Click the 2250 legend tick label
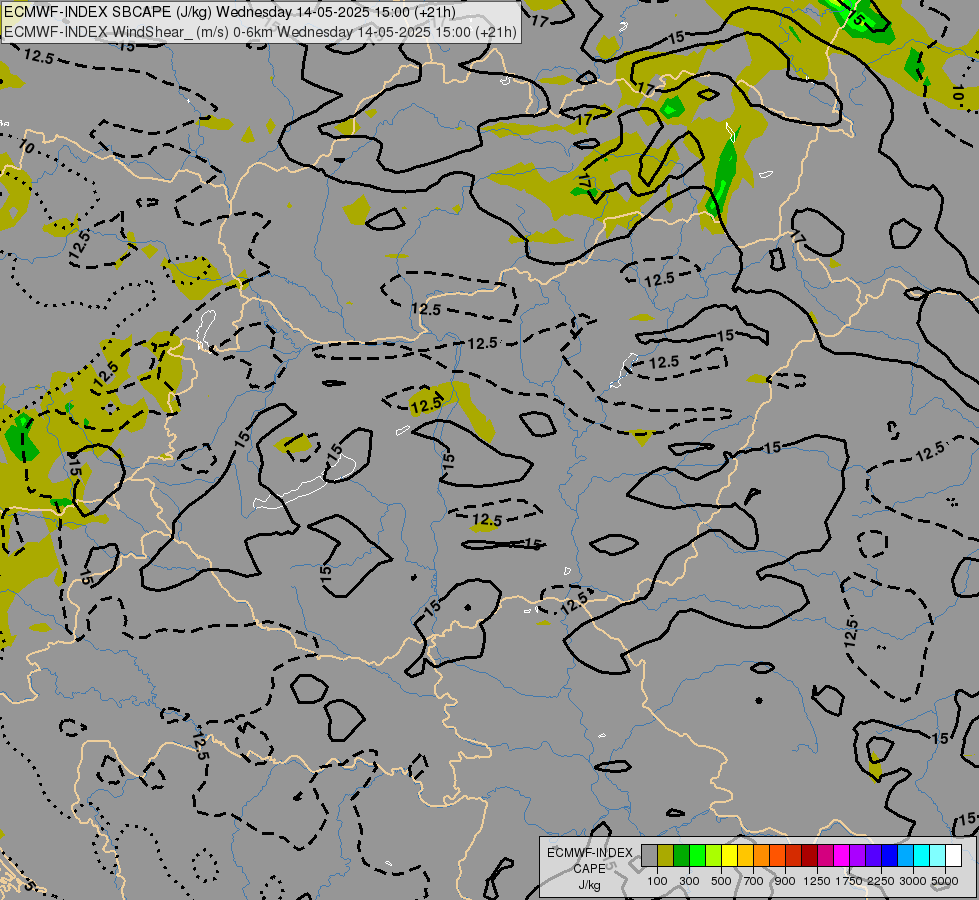 point(881,881)
